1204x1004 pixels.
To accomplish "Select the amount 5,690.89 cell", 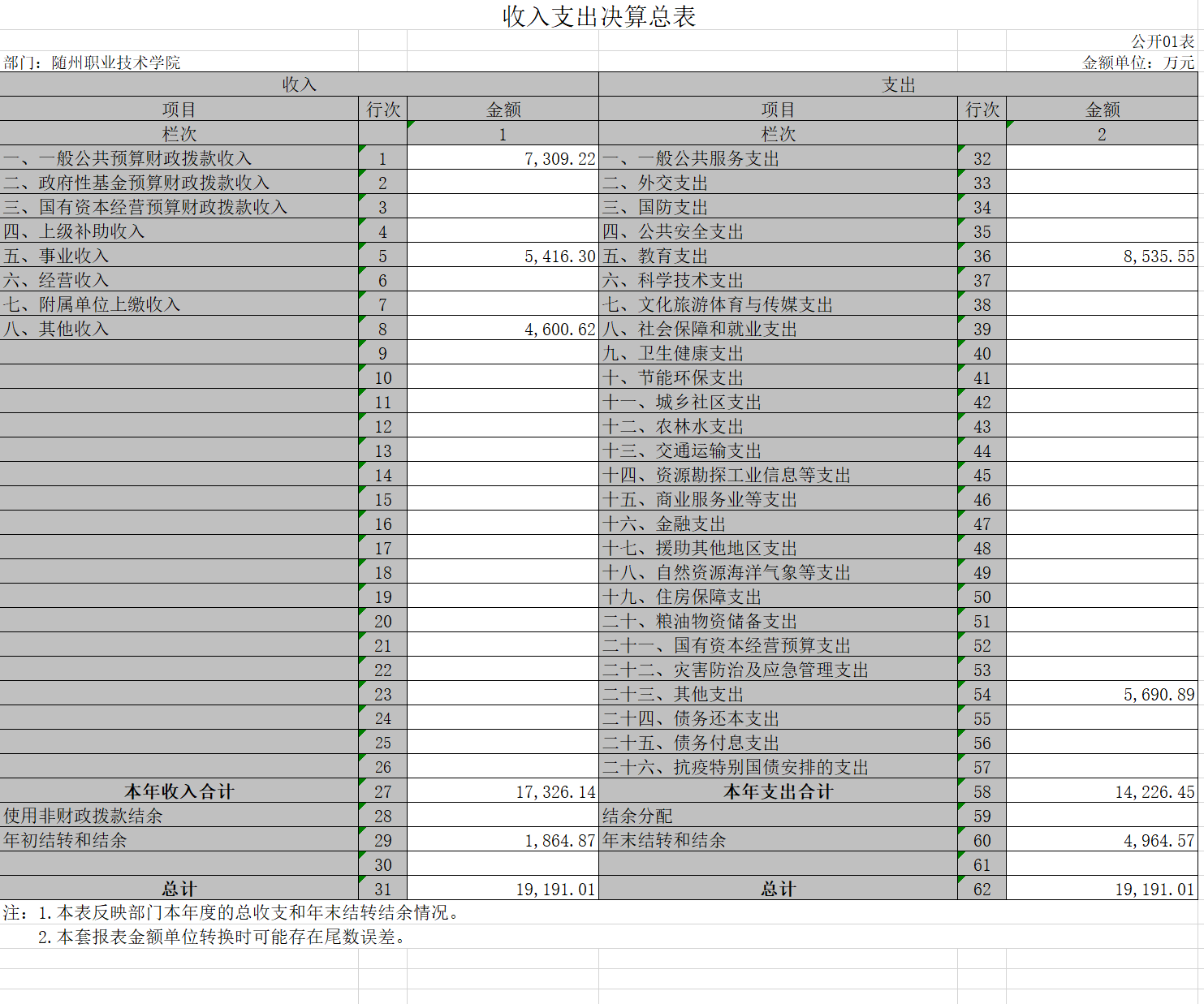I will pos(1102,694).
